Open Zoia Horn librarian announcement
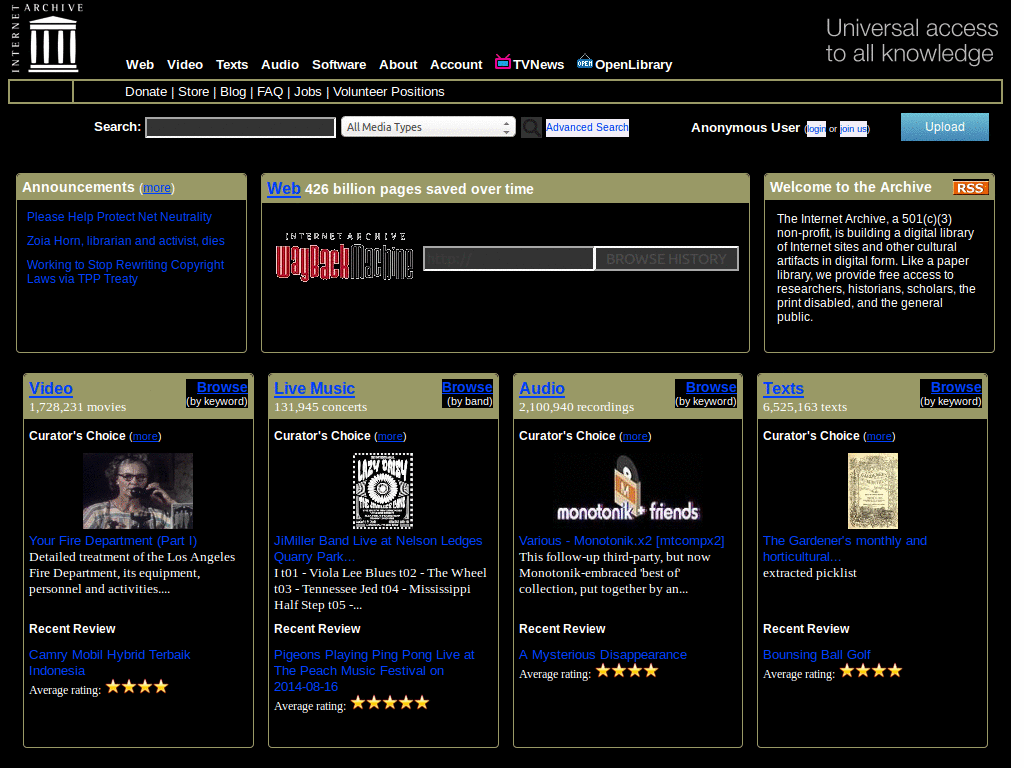The height and width of the screenshot is (768, 1024). (125, 241)
